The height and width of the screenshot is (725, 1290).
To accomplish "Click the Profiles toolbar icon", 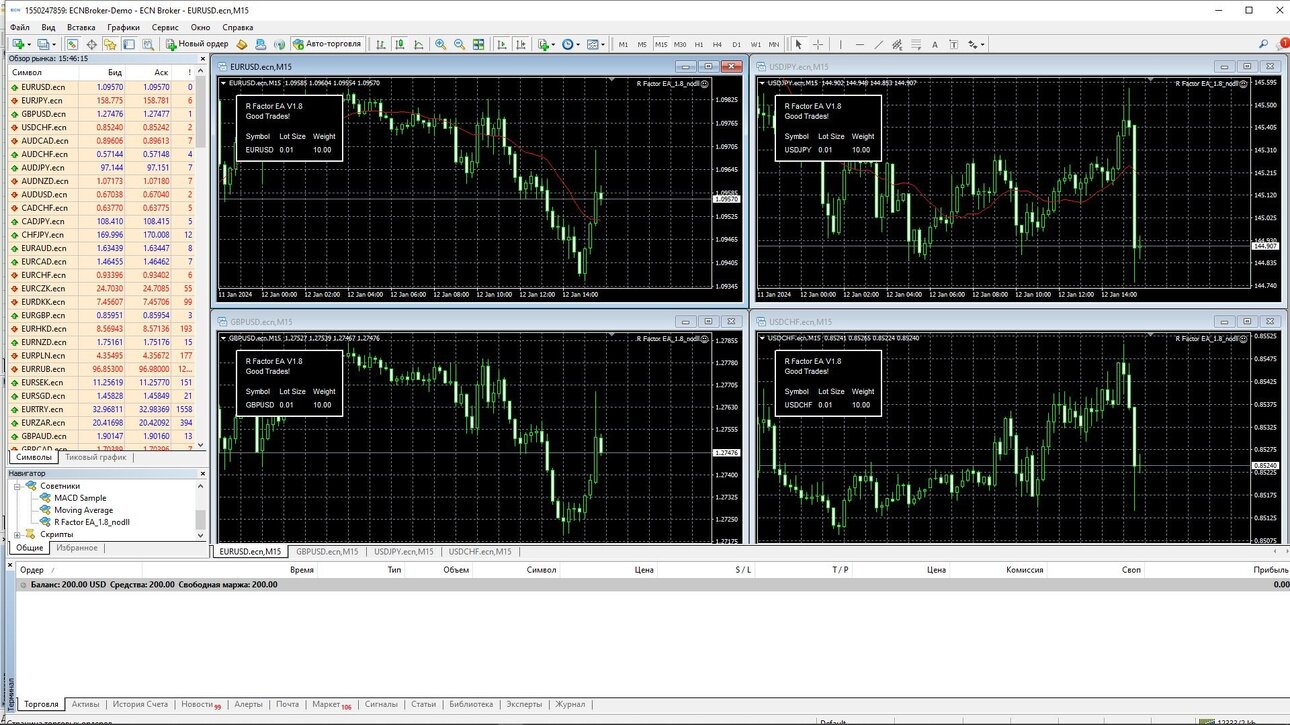I will pyautogui.click(x=43, y=44).
